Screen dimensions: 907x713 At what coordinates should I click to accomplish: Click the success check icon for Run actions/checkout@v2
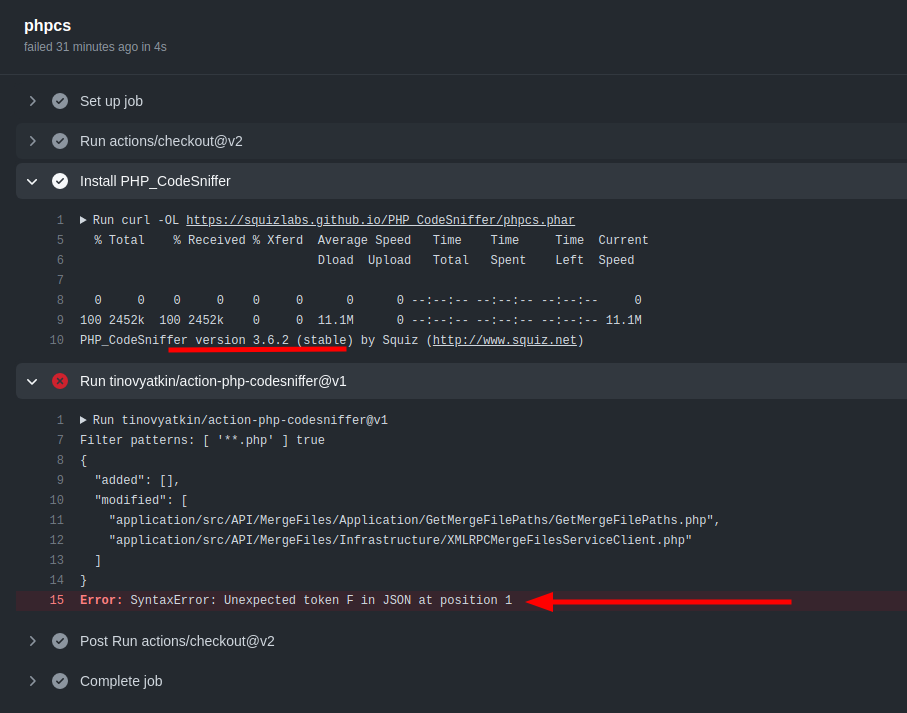point(60,141)
